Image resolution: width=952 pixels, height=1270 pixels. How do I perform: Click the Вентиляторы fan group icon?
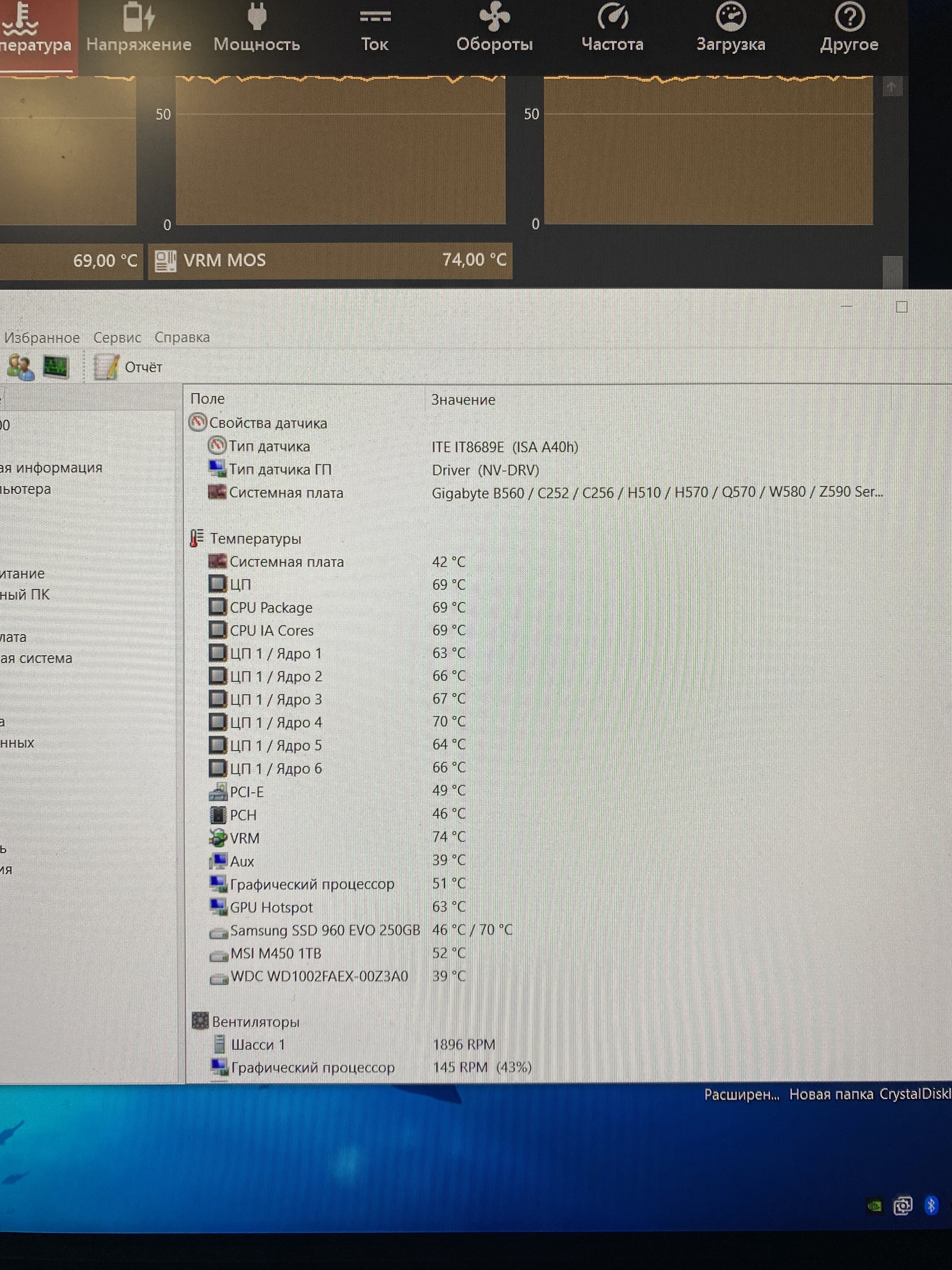click(x=200, y=1021)
